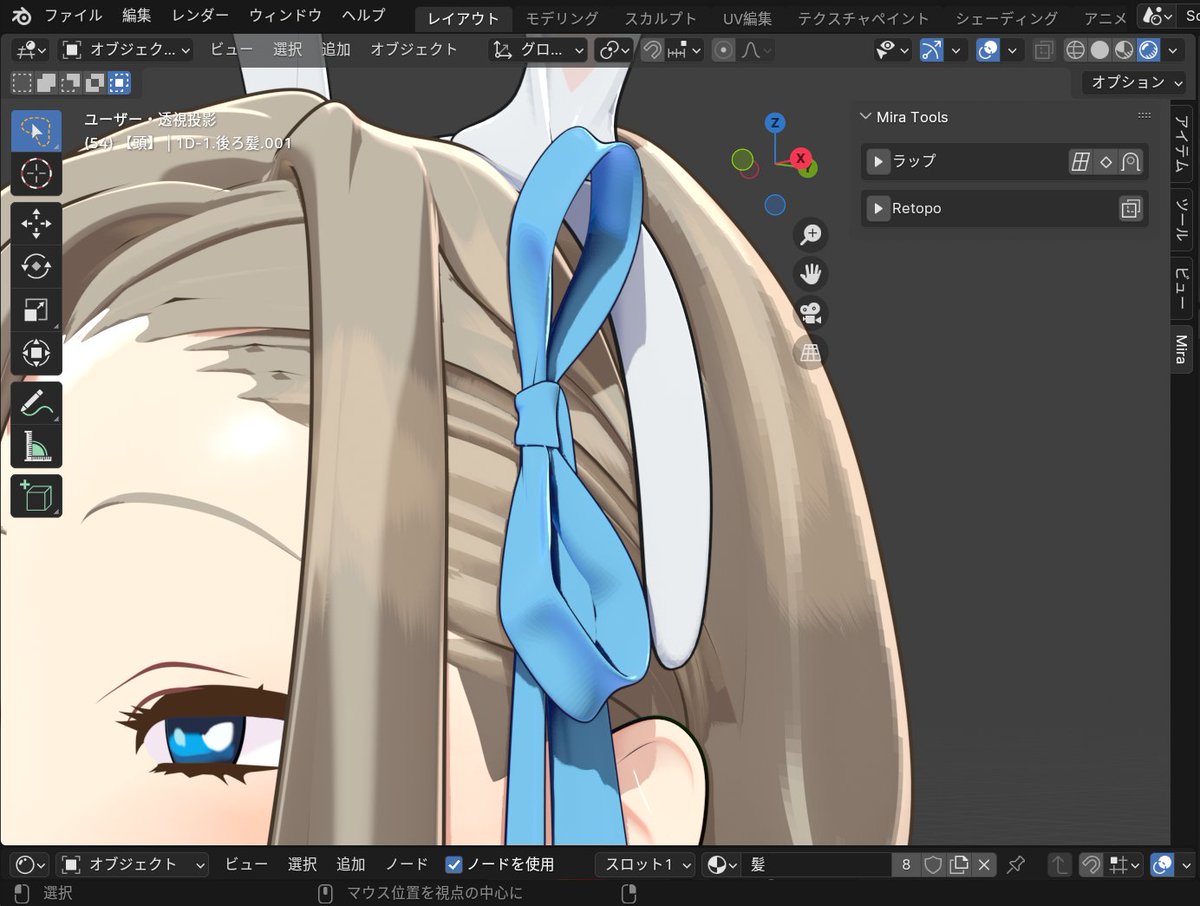Open the Mira sidebar tab

(1181, 349)
